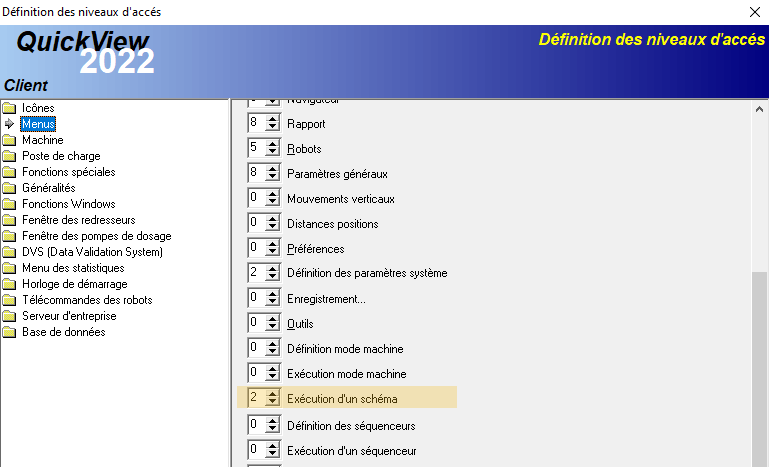Select the Machine tree entry
This screenshot has width=769, height=467.
pos(43,140)
